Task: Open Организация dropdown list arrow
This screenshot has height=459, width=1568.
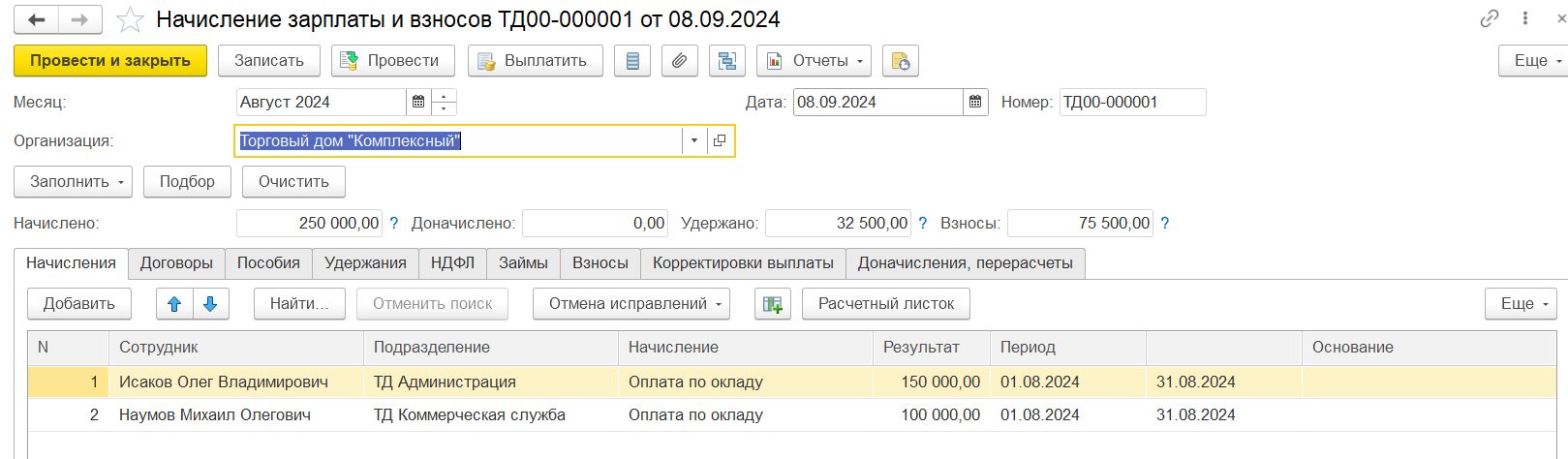Action: point(693,140)
